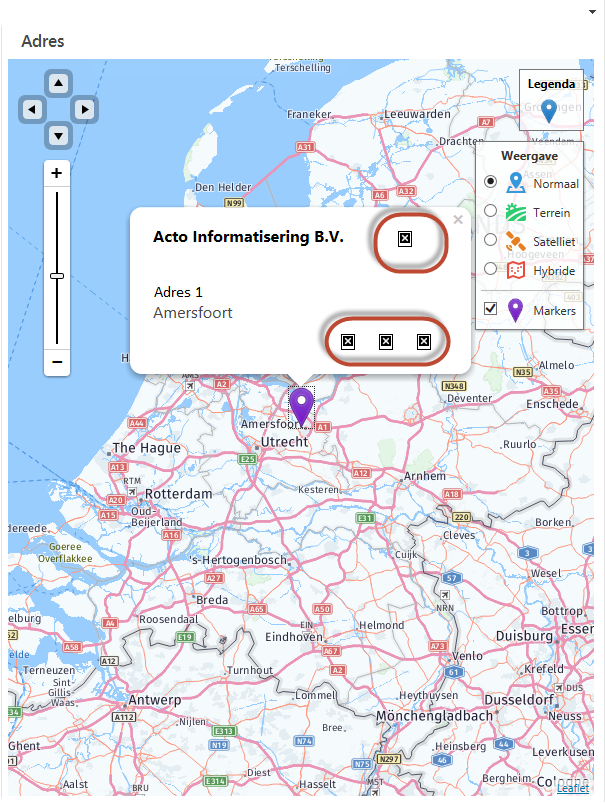Viewport: 605px width, 803px height.
Task: Click the purple Markers pin icon
Action: click(x=515, y=310)
